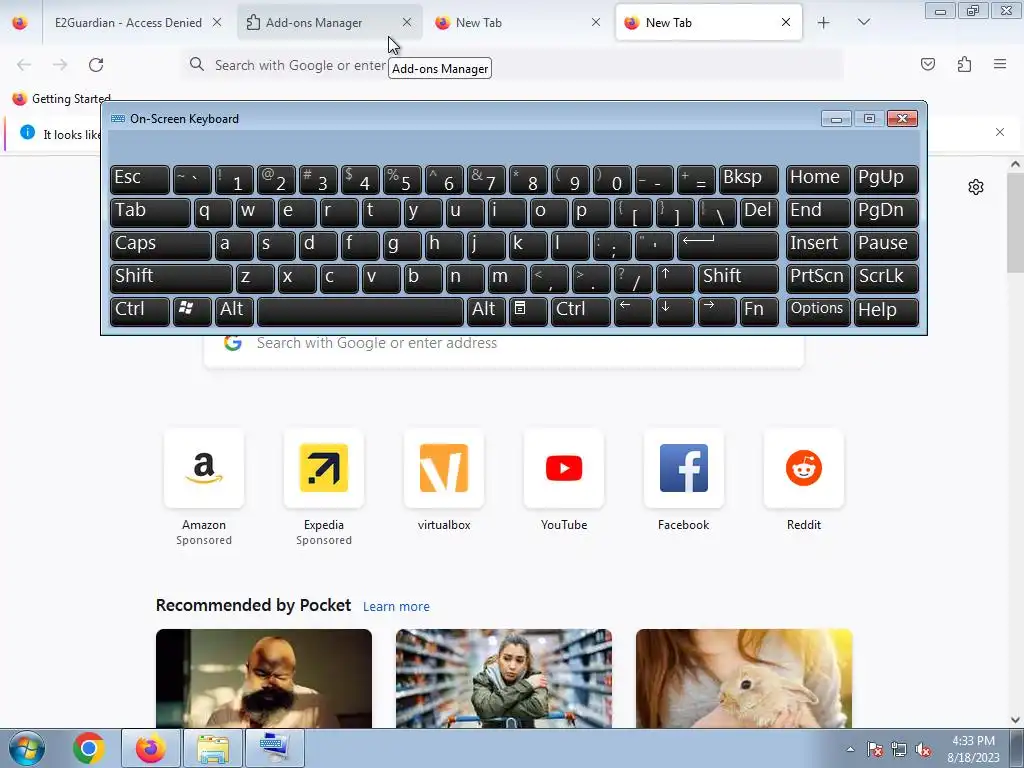Click the URL bar search field
This screenshot has width=1024, height=768.
513,65
